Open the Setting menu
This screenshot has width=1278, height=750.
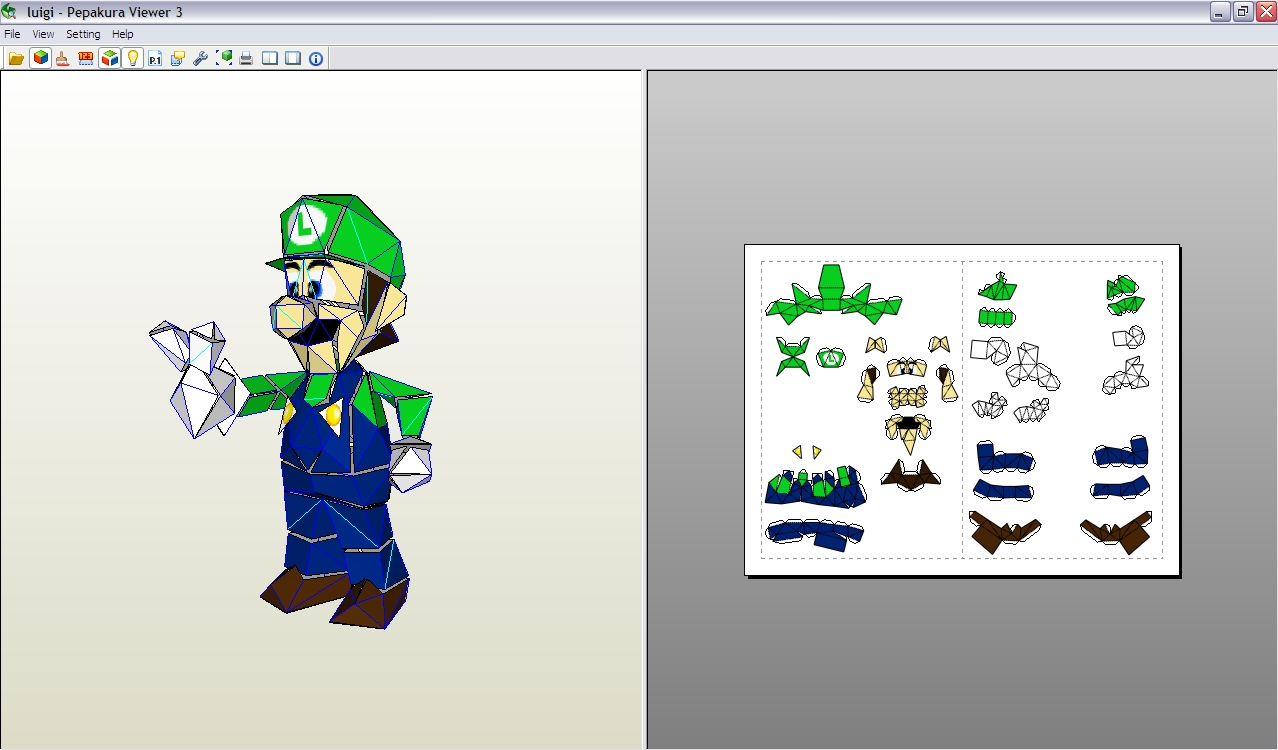83,33
